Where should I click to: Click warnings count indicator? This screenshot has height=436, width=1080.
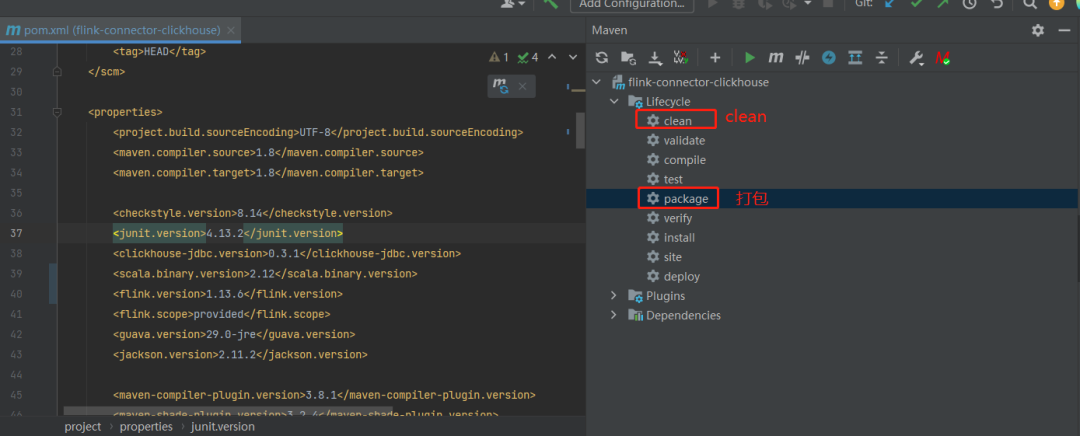point(499,57)
